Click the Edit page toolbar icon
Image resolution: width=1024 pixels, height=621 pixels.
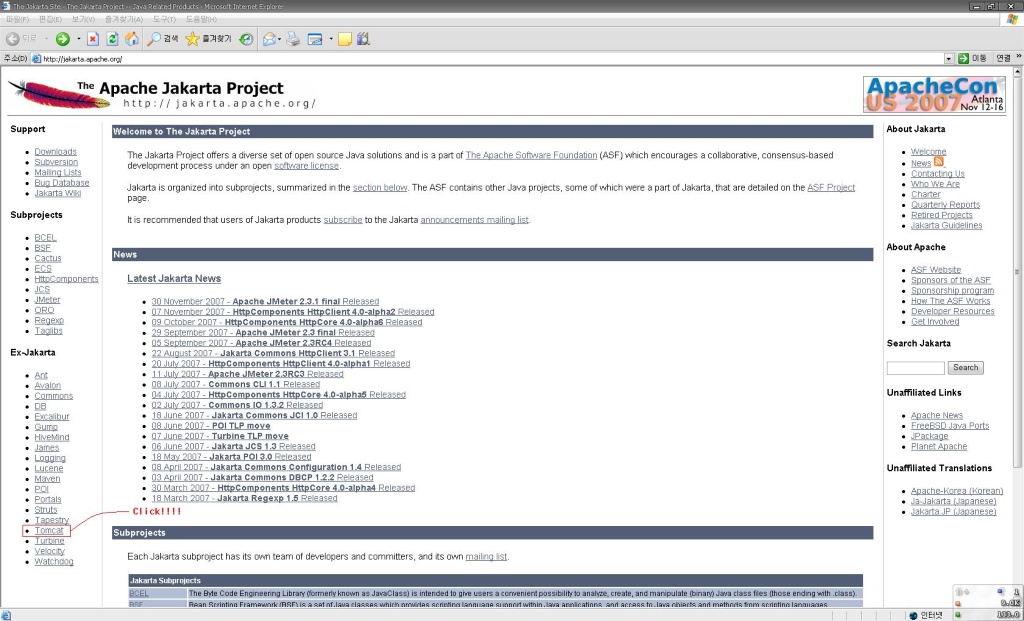coord(315,39)
